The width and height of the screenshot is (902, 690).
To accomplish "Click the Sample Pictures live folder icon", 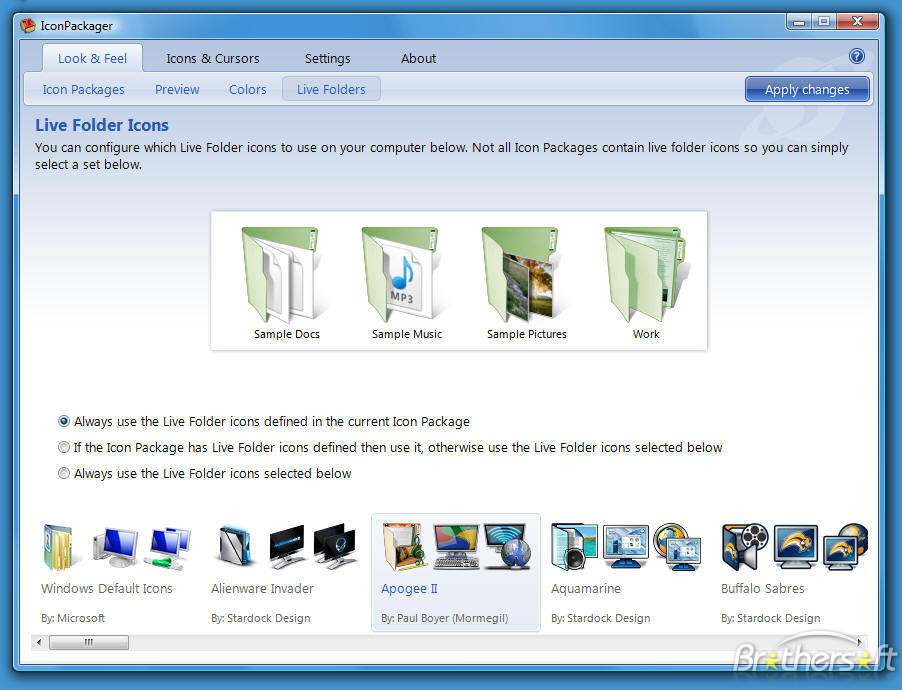I will (x=524, y=270).
